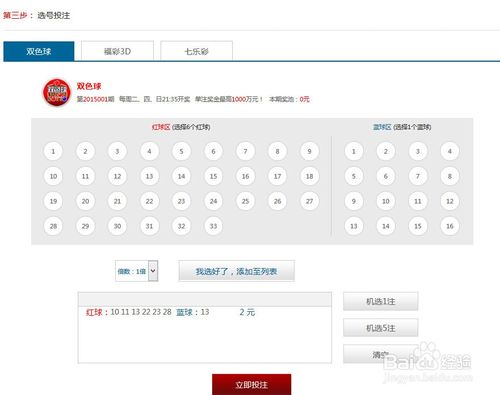Open the 七乐彩 tab
Viewport: 500px width, 395px height.
pyautogui.click(x=196, y=51)
